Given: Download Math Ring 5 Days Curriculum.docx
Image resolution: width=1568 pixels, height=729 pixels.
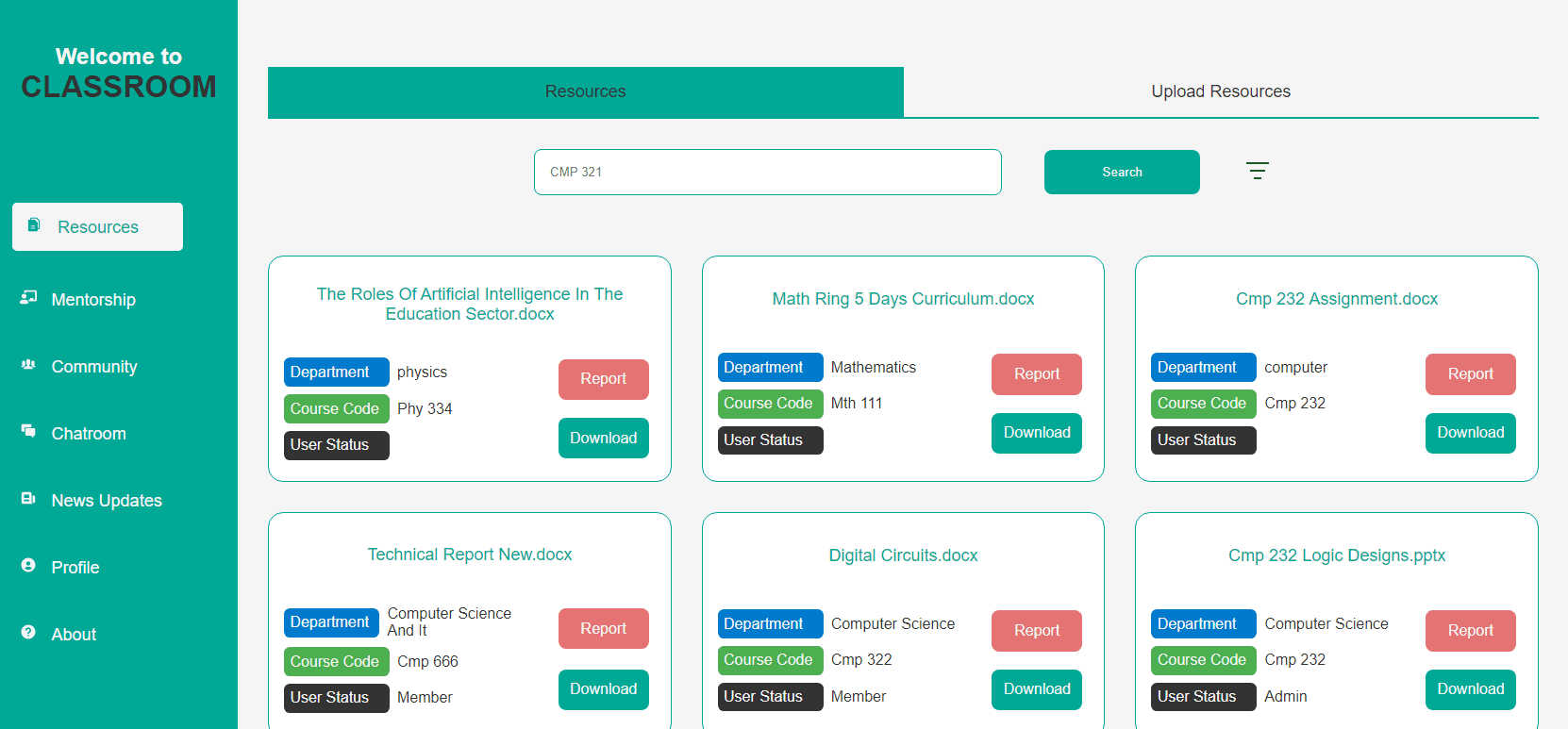Looking at the screenshot, I should [x=1037, y=433].
